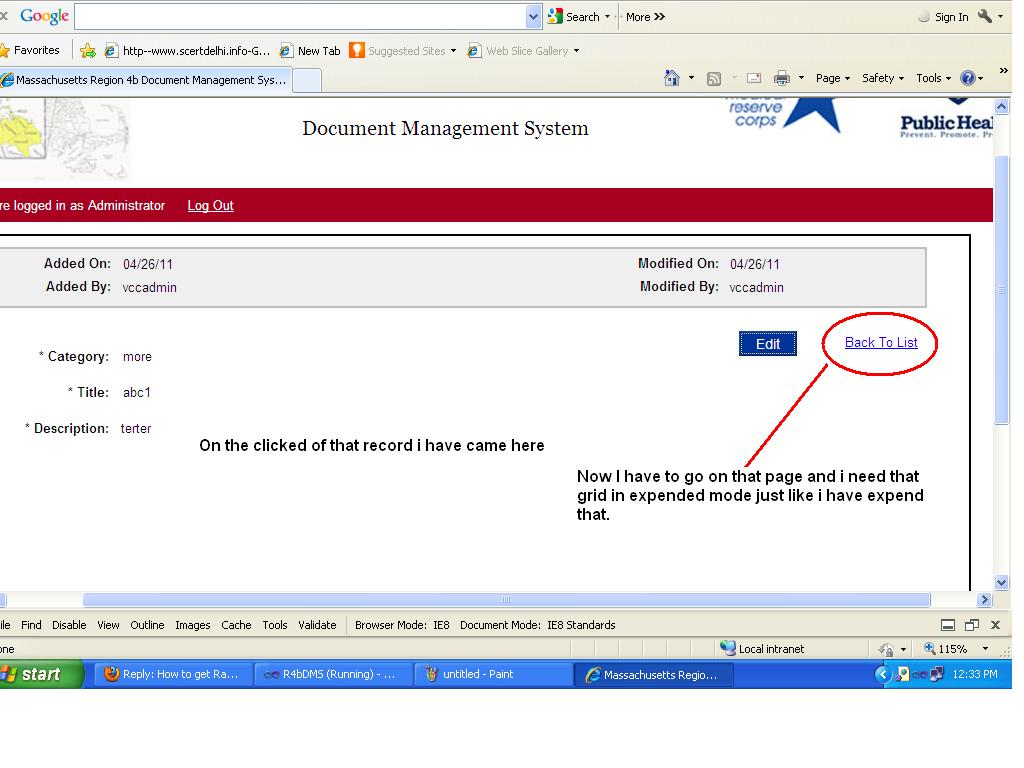Click Add to Favorites bar icon

coord(88,50)
